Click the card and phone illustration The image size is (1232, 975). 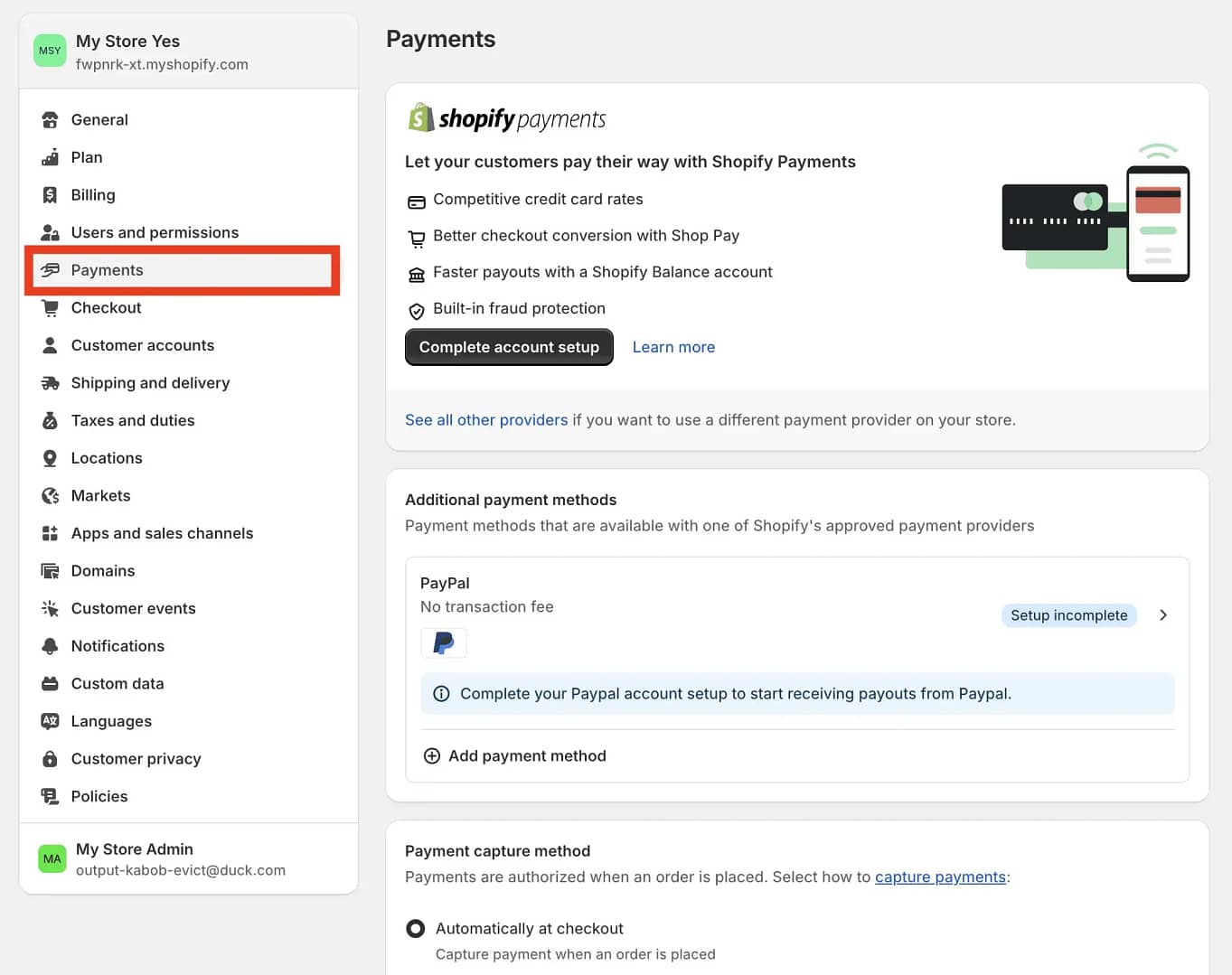pos(1096,213)
